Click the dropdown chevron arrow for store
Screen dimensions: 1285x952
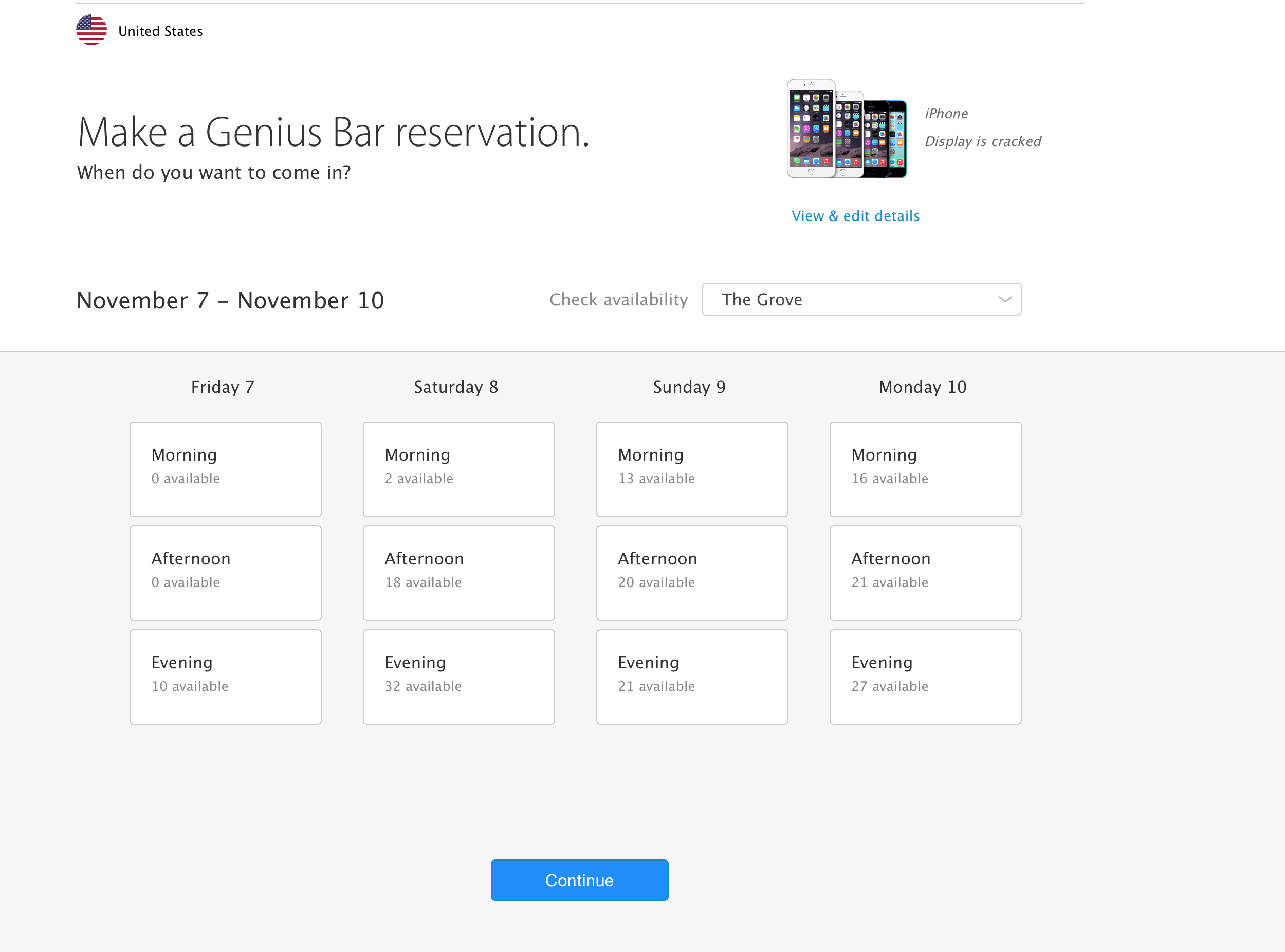tap(1004, 299)
